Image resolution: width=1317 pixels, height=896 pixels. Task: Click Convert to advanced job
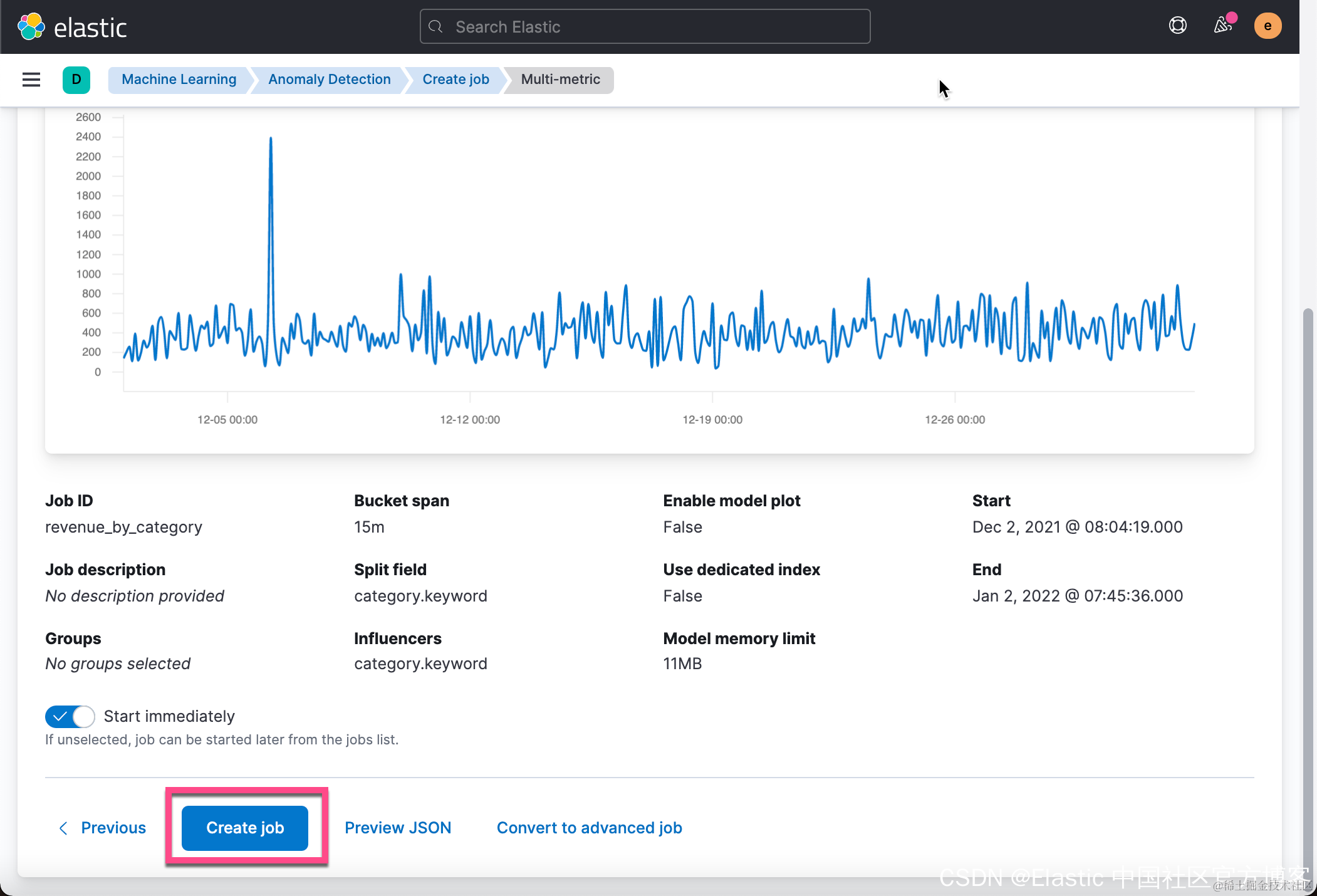pyautogui.click(x=589, y=828)
